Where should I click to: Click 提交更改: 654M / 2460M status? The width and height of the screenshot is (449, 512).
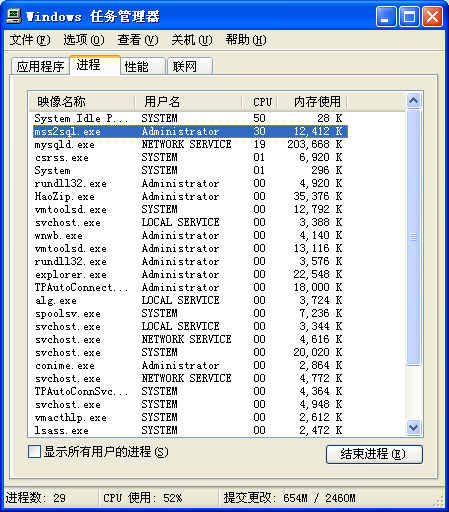pos(289,498)
